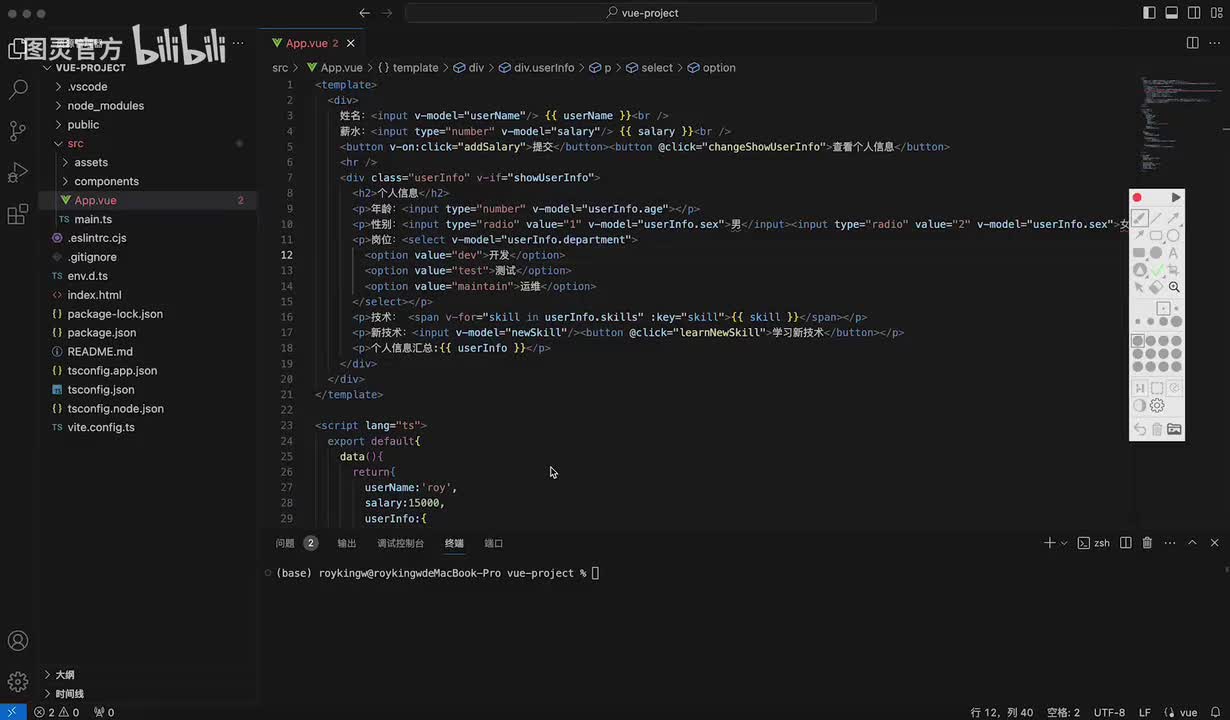Select the green checkmark stamp tool
Image resolution: width=1230 pixels, height=720 pixels.
1157,270
